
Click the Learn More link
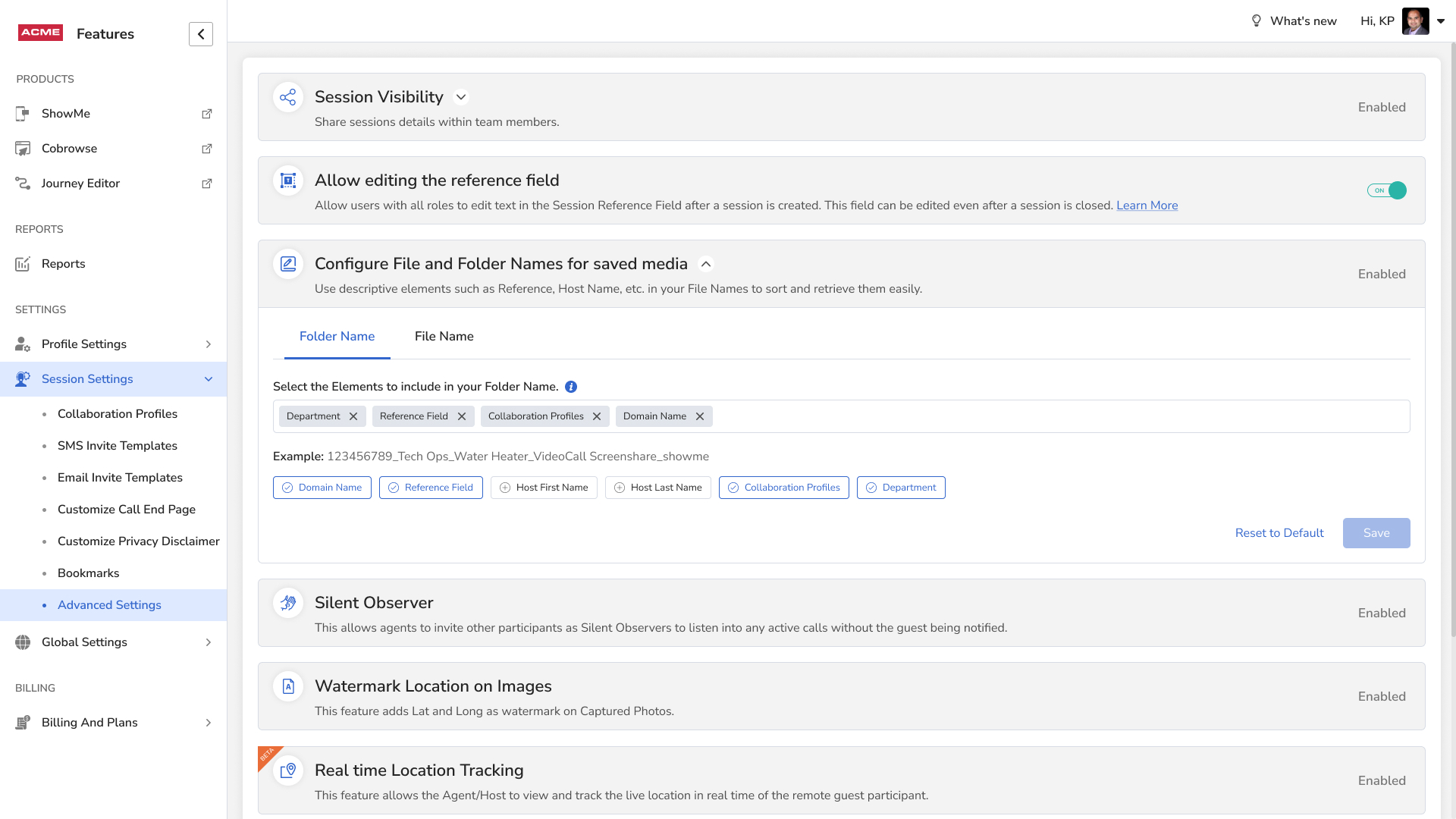(x=1147, y=206)
